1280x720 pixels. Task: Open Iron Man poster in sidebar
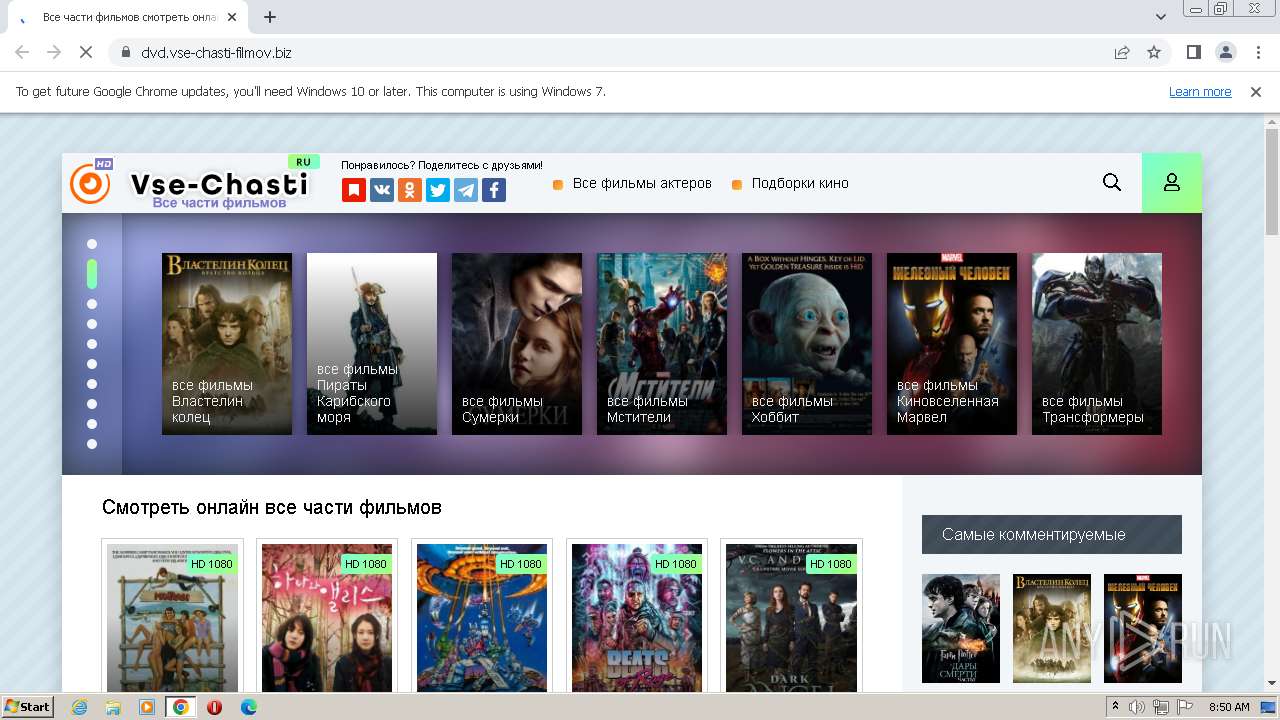point(1142,628)
